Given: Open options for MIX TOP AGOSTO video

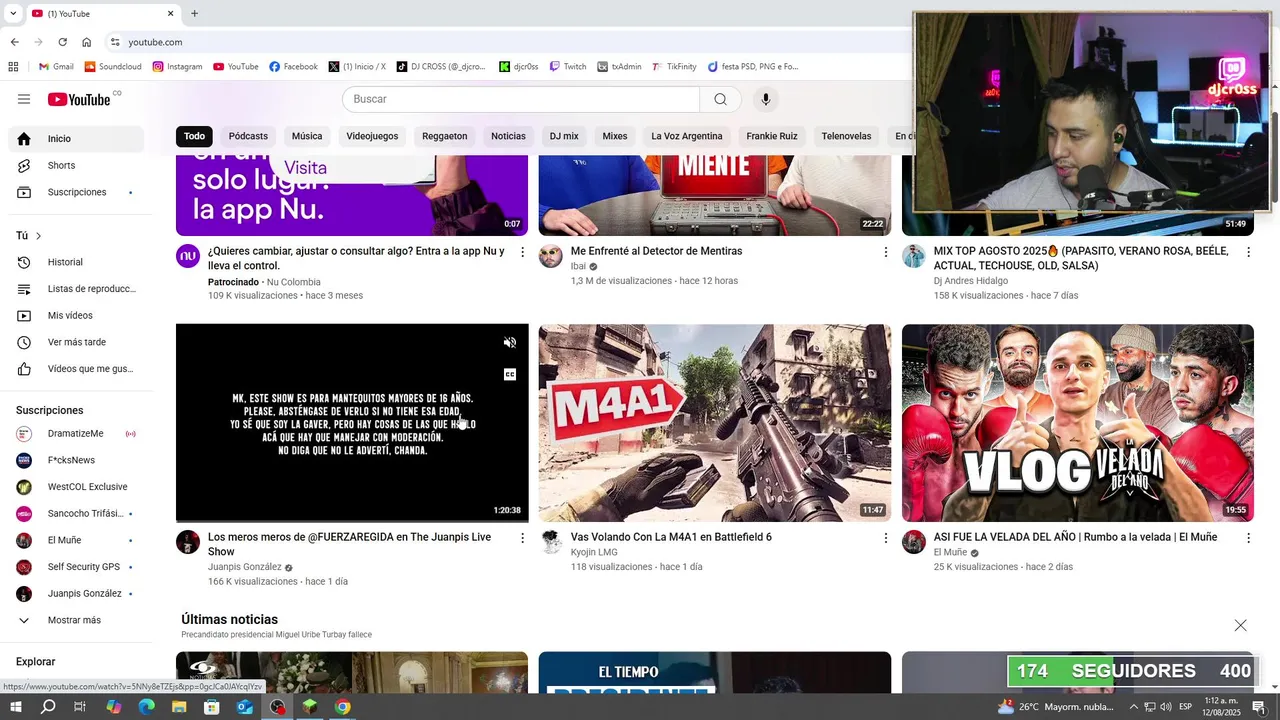Looking at the screenshot, I should [x=1248, y=252].
